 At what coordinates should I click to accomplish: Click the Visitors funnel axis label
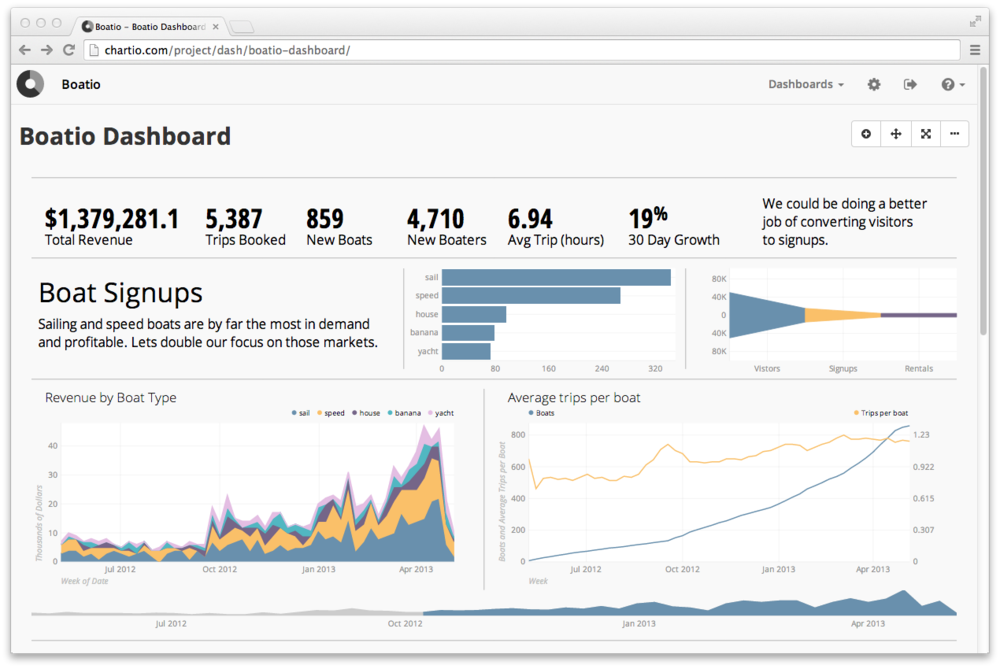767,369
